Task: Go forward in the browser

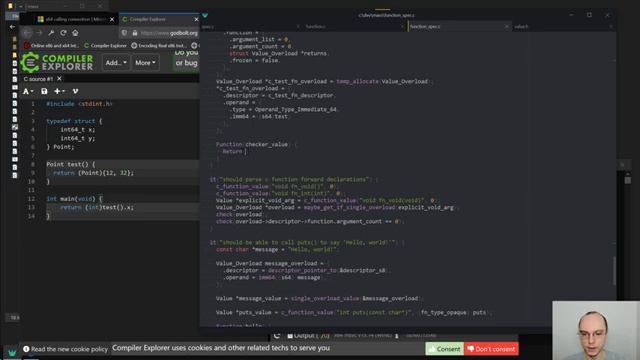Action: tap(39, 33)
